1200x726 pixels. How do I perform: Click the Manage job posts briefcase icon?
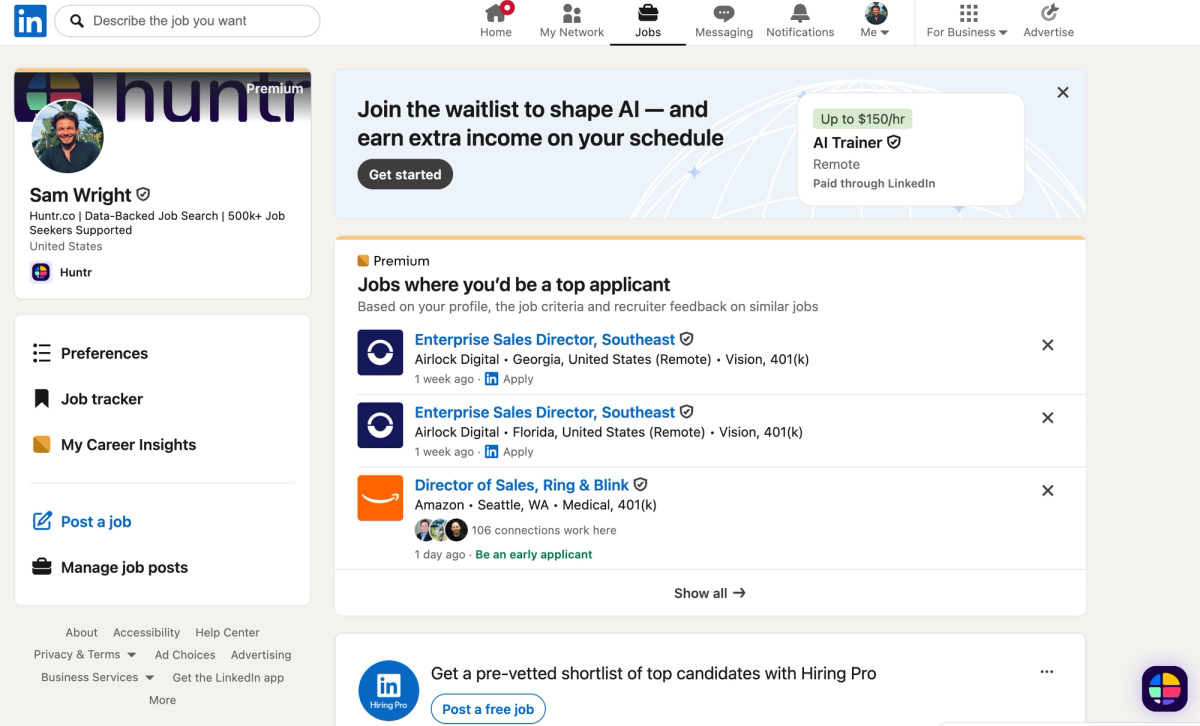coord(41,567)
